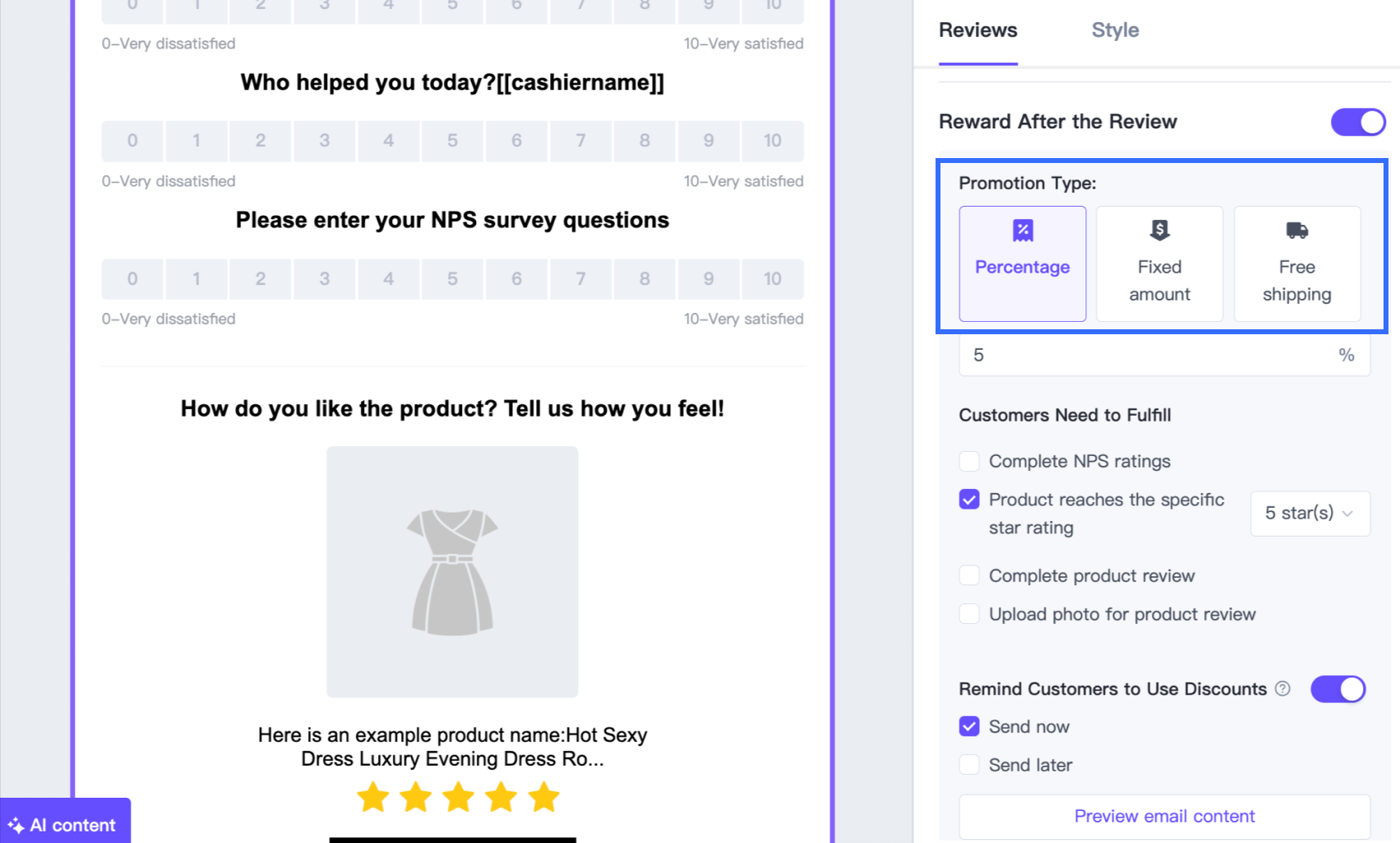Select the Percentage promotion type icon
Image resolution: width=1400 pixels, height=843 pixels.
pyautogui.click(x=1022, y=231)
